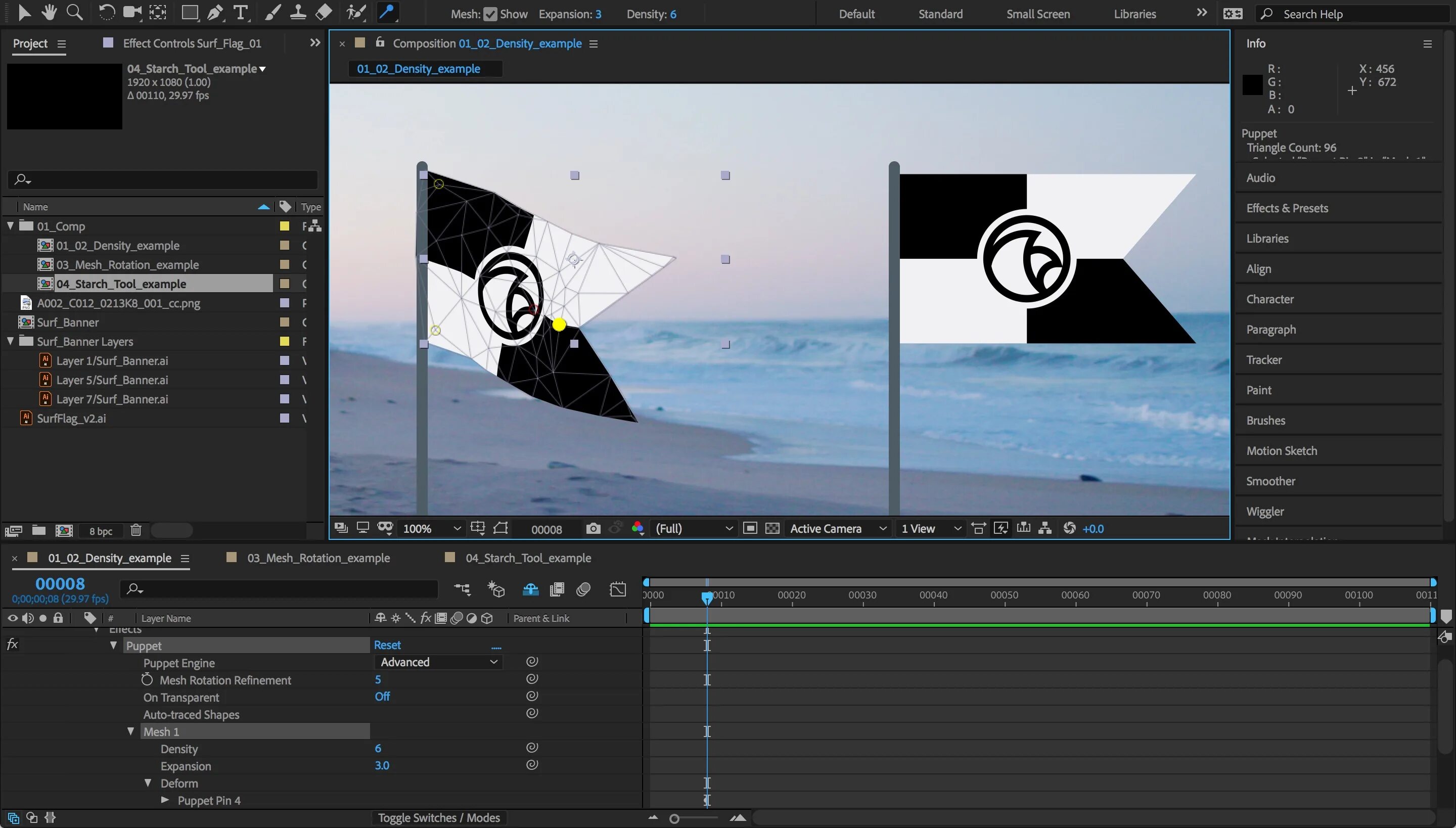Select the Hand tool in toolbar
The width and height of the screenshot is (1456, 828).
pos(49,12)
